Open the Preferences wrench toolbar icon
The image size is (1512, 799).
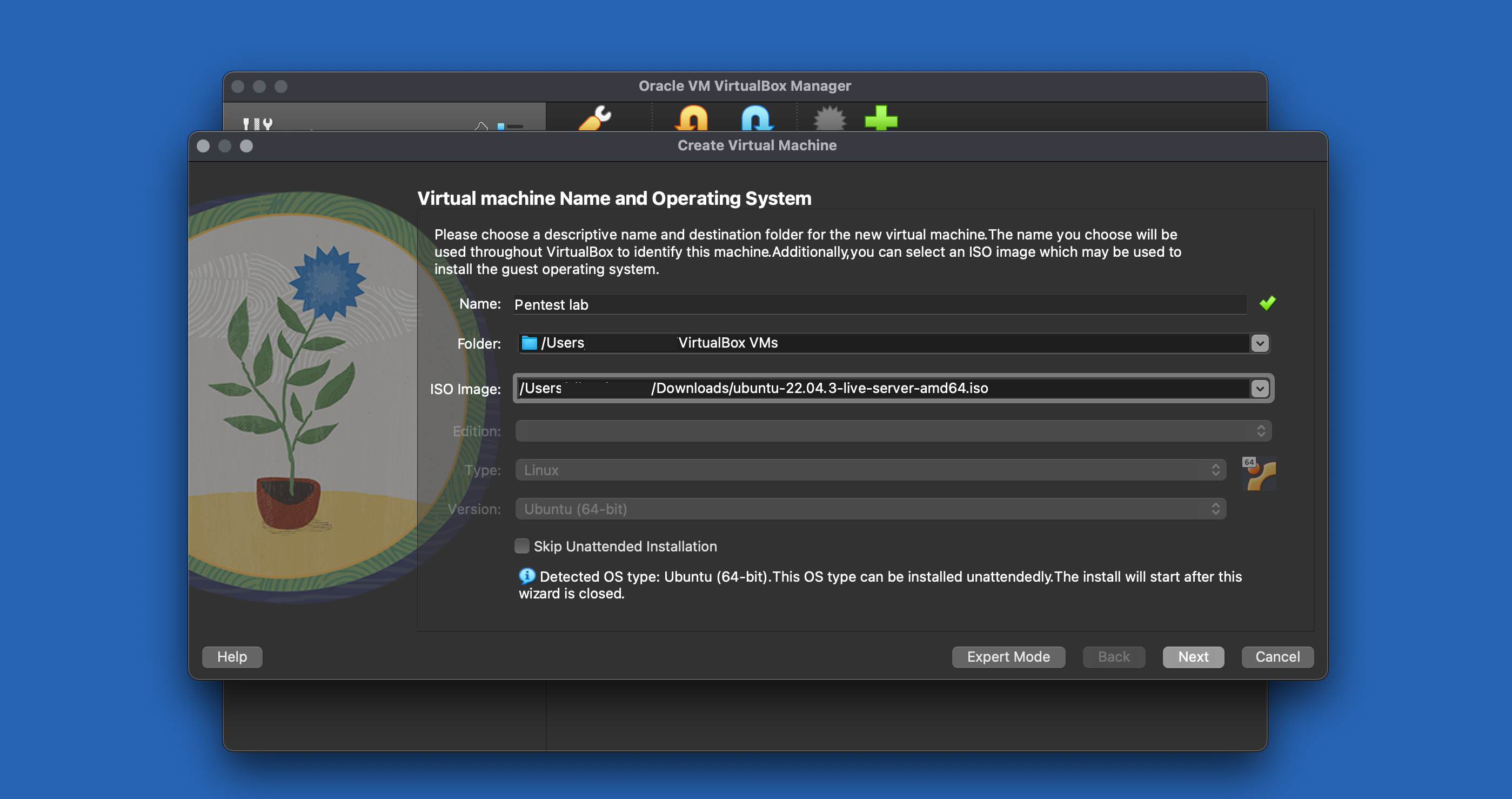coord(594,118)
